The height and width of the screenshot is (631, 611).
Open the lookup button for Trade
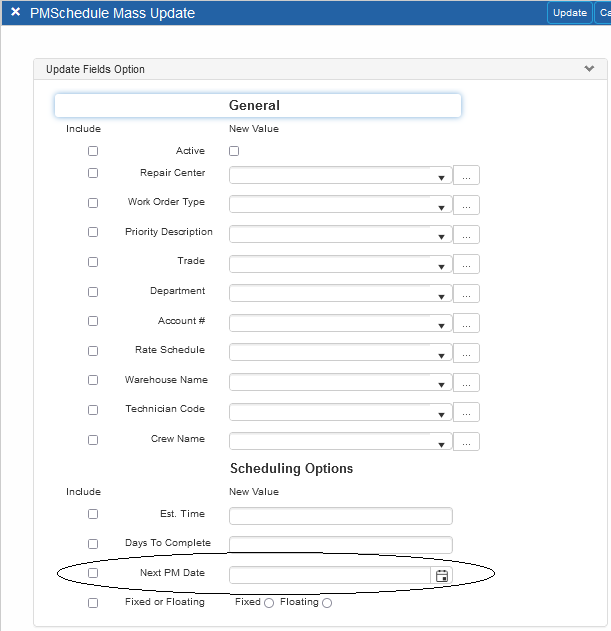(466, 264)
